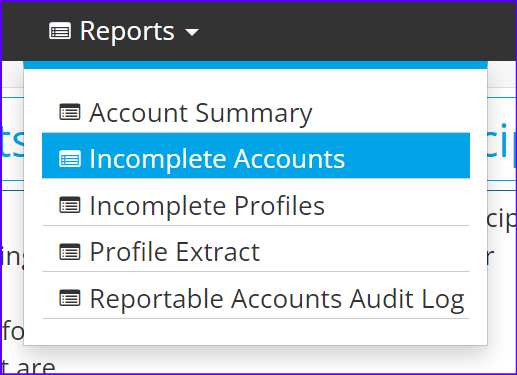Open the Account Summary report
517x375 pixels.
201,114
